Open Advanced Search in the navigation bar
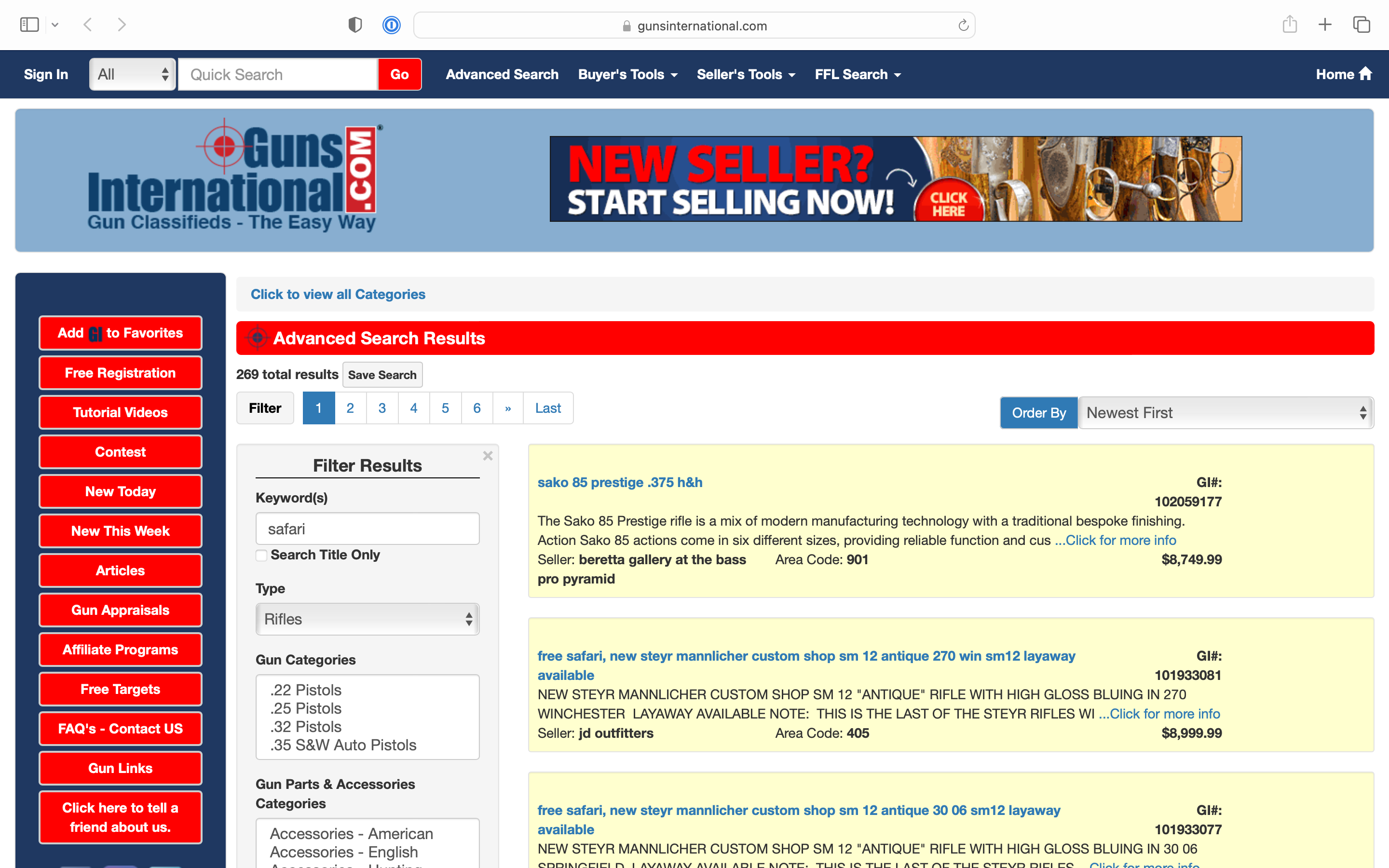 [502, 75]
